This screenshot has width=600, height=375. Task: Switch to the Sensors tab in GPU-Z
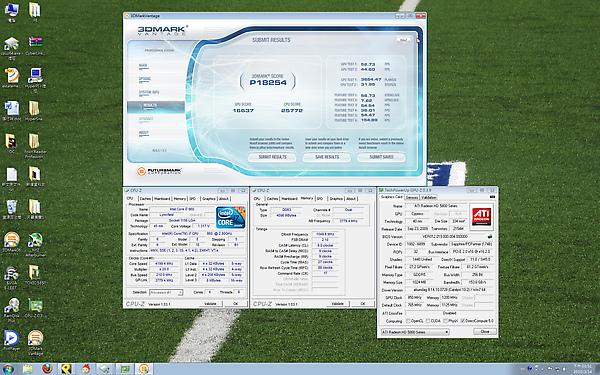(412, 197)
